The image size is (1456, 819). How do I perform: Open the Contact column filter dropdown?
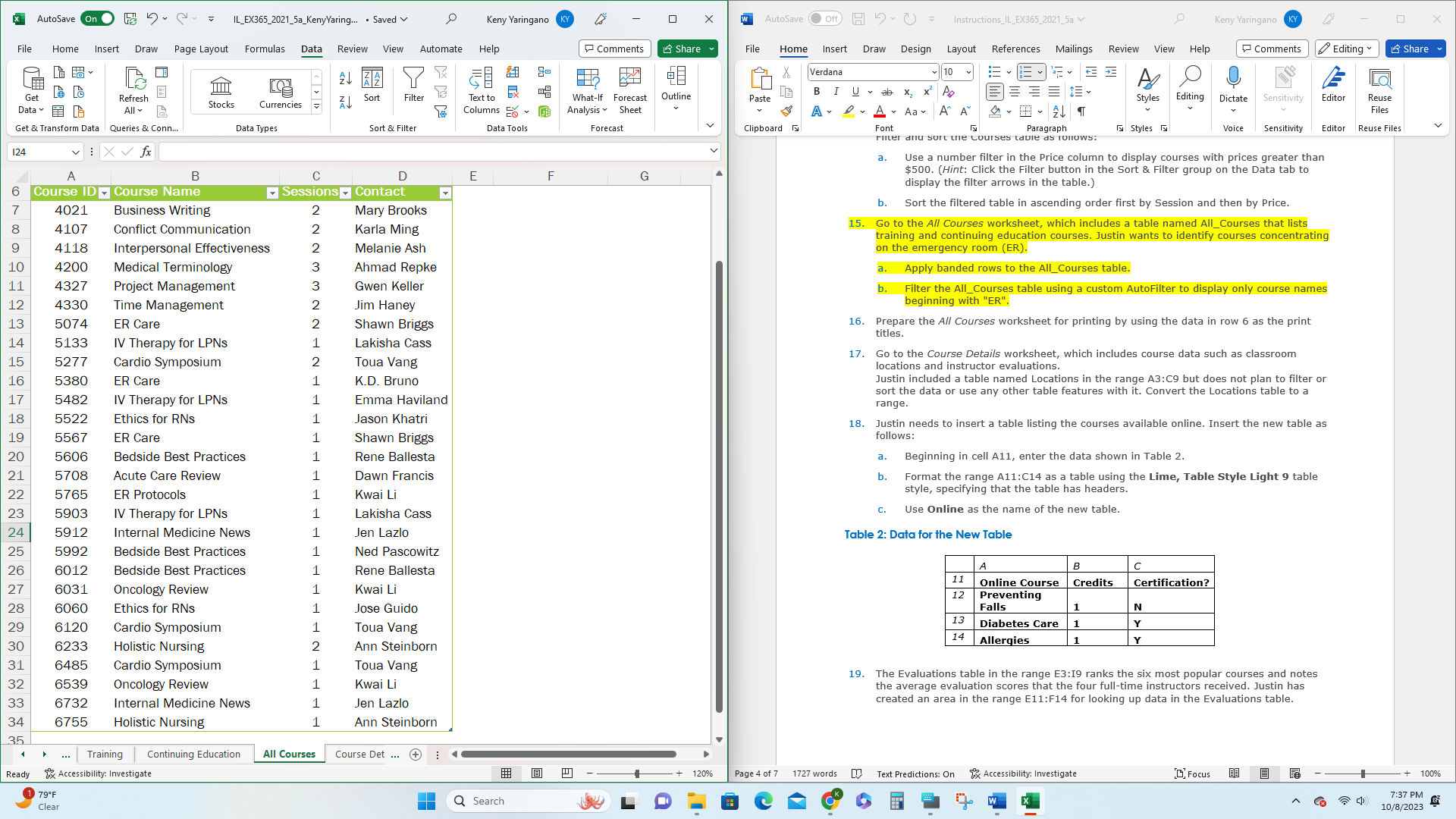click(x=445, y=193)
